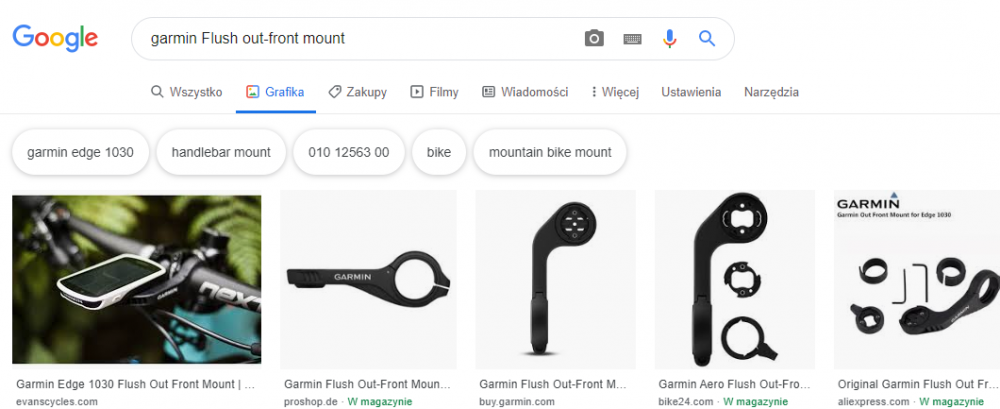Start voice search with microphone icon
The width and height of the screenshot is (1000, 409).
[x=670, y=39]
